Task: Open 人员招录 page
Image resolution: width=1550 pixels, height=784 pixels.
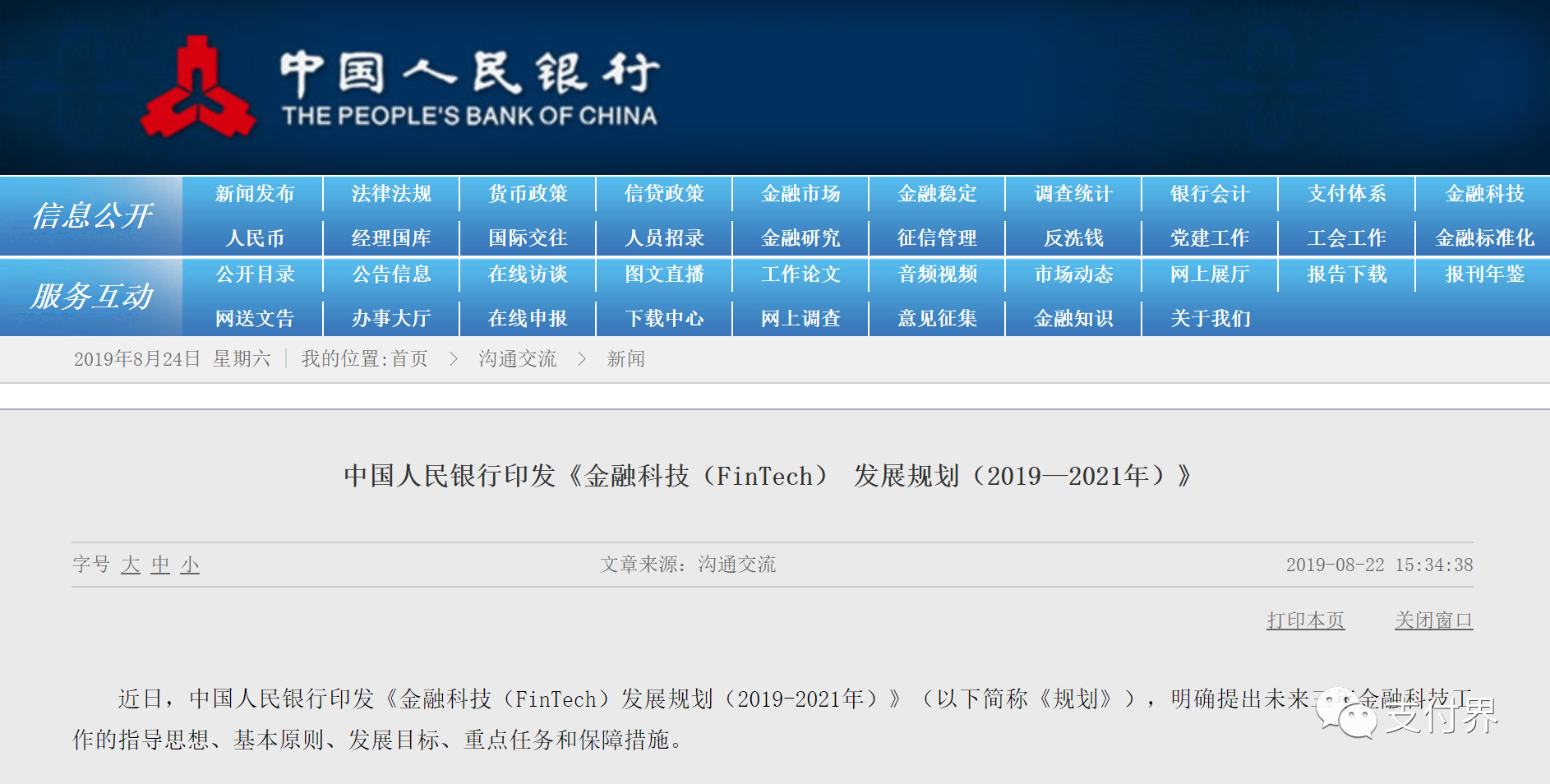Action: coord(664,238)
